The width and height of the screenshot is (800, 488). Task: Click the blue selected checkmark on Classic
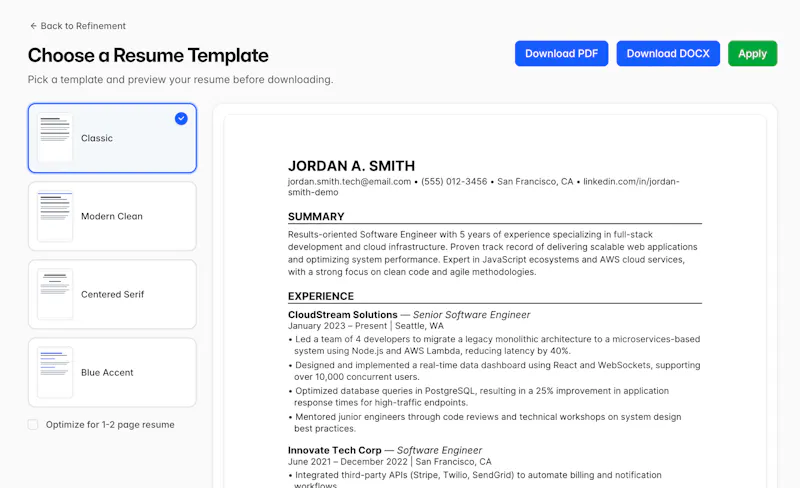181,119
